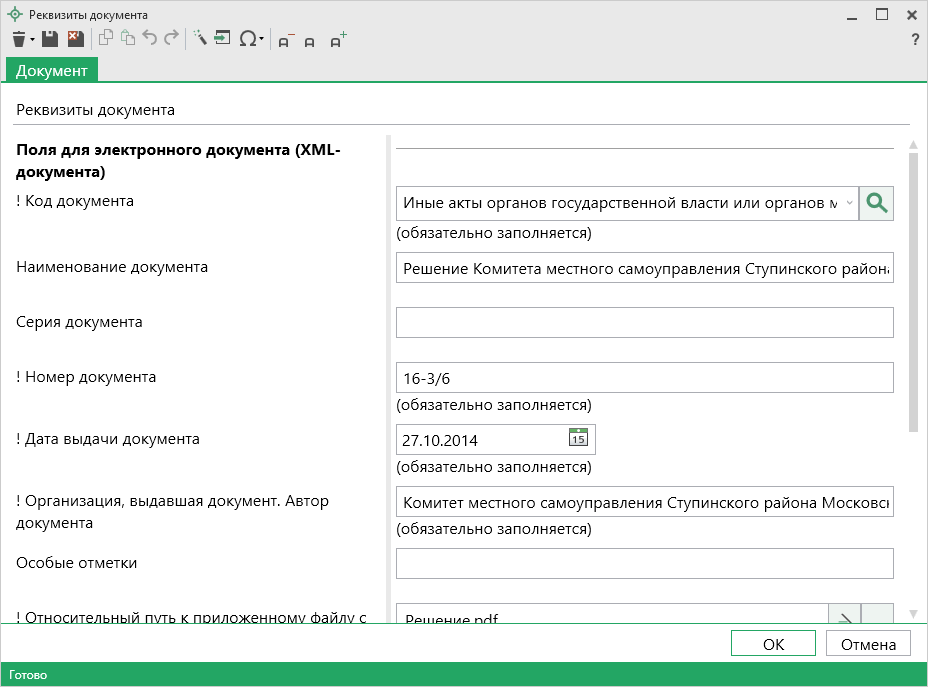Reset font size with plain A icon
The width and height of the screenshot is (928, 687).
click(310, 41)
